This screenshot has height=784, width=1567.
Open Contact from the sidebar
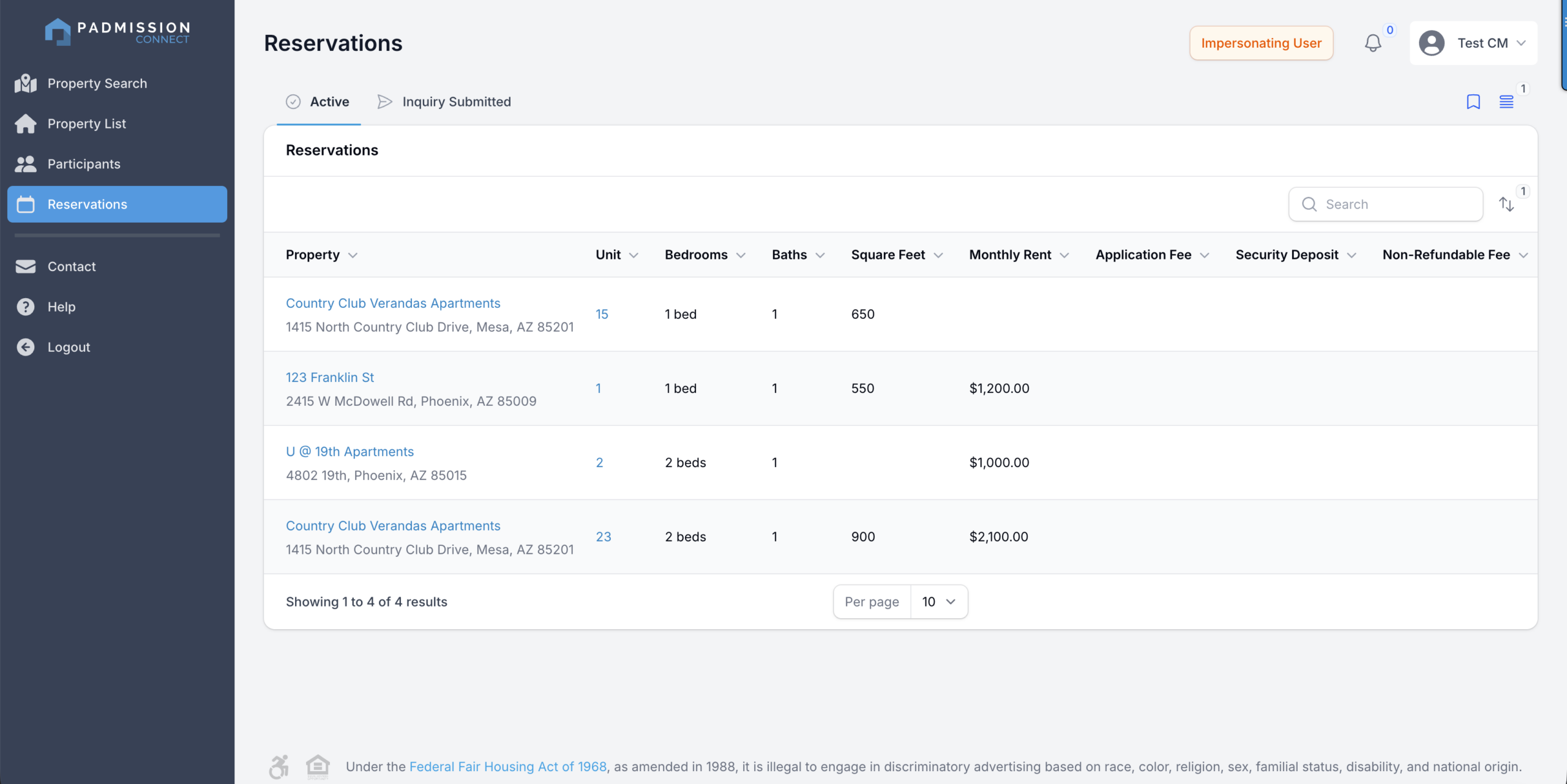coord(72,266)
